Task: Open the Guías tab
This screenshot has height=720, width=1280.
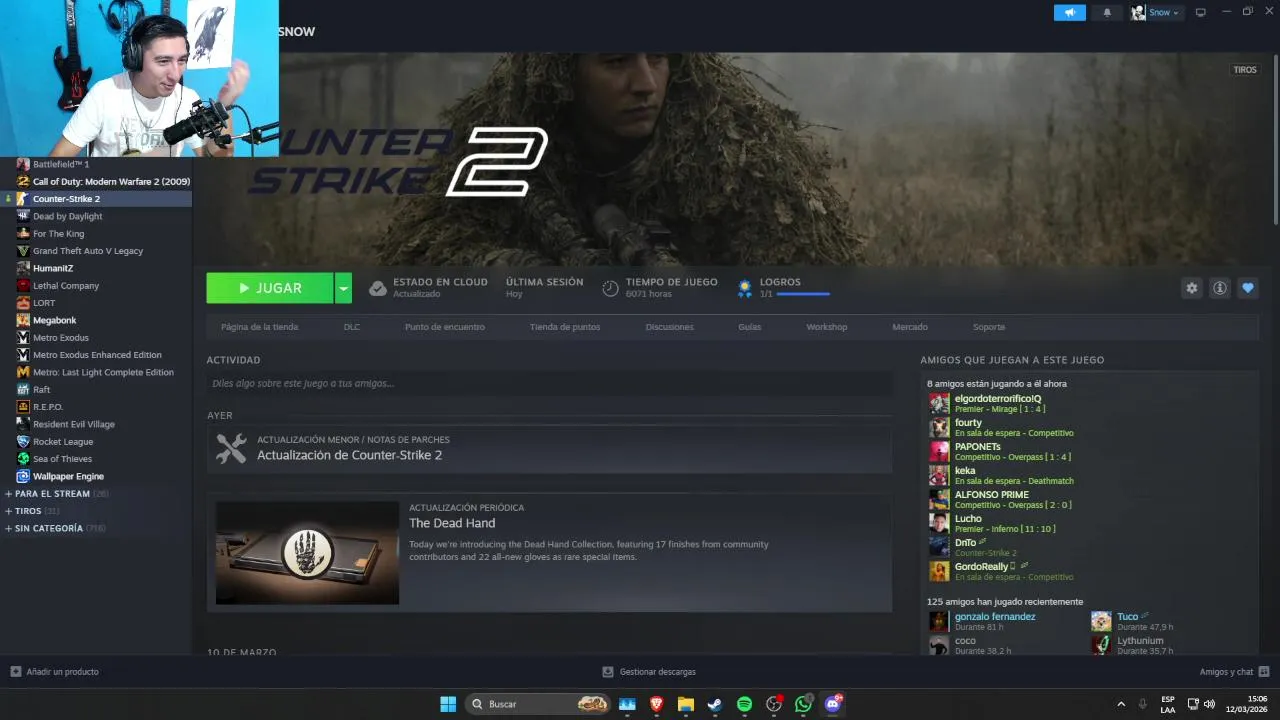Action: point(750,327)
